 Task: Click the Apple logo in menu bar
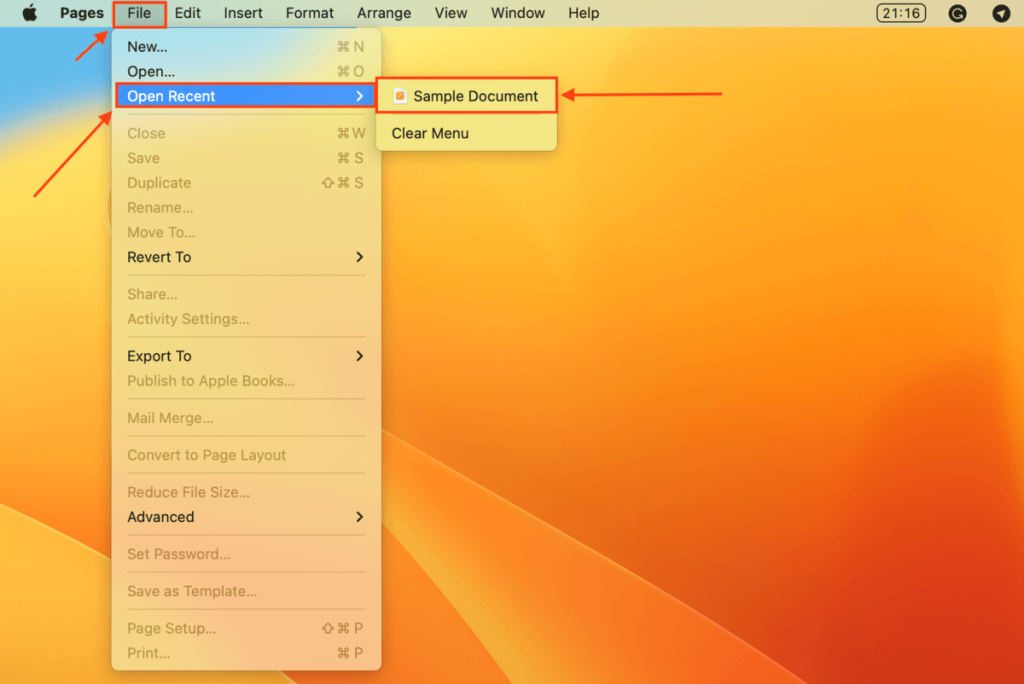(x=28, y=13)
